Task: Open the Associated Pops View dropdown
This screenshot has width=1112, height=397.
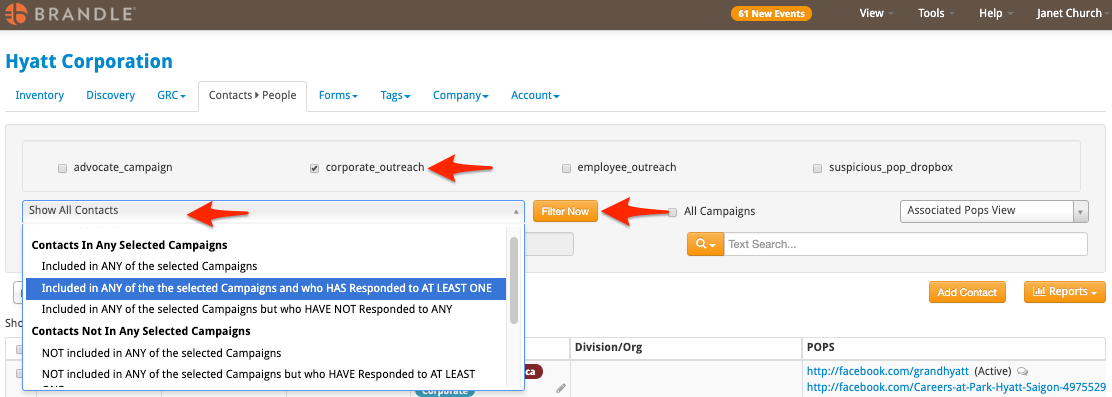Action: pos(993,211)
